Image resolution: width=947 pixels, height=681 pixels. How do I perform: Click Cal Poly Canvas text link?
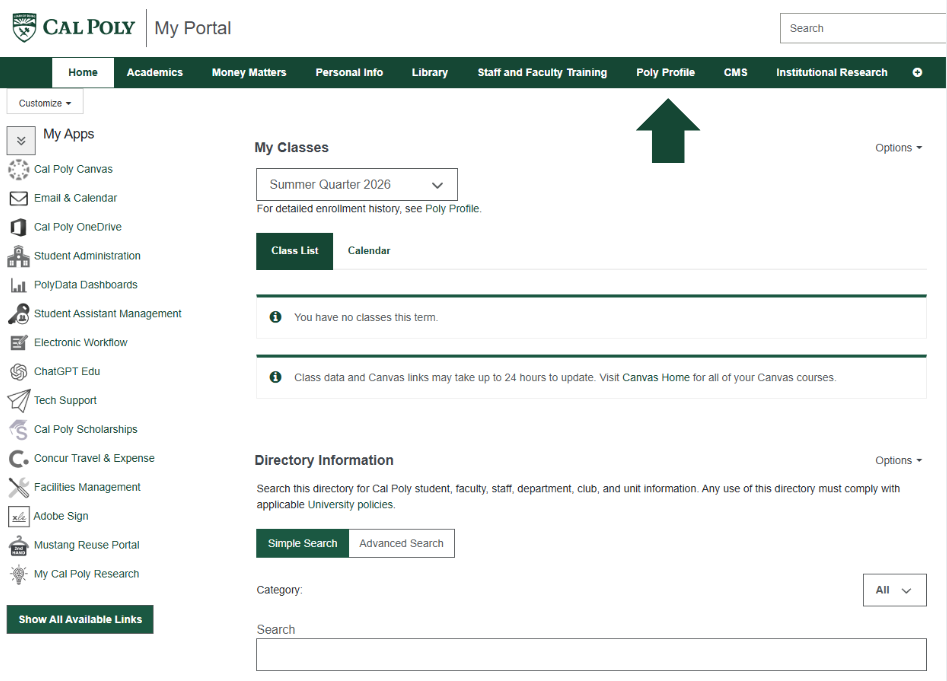pos(73,169)
